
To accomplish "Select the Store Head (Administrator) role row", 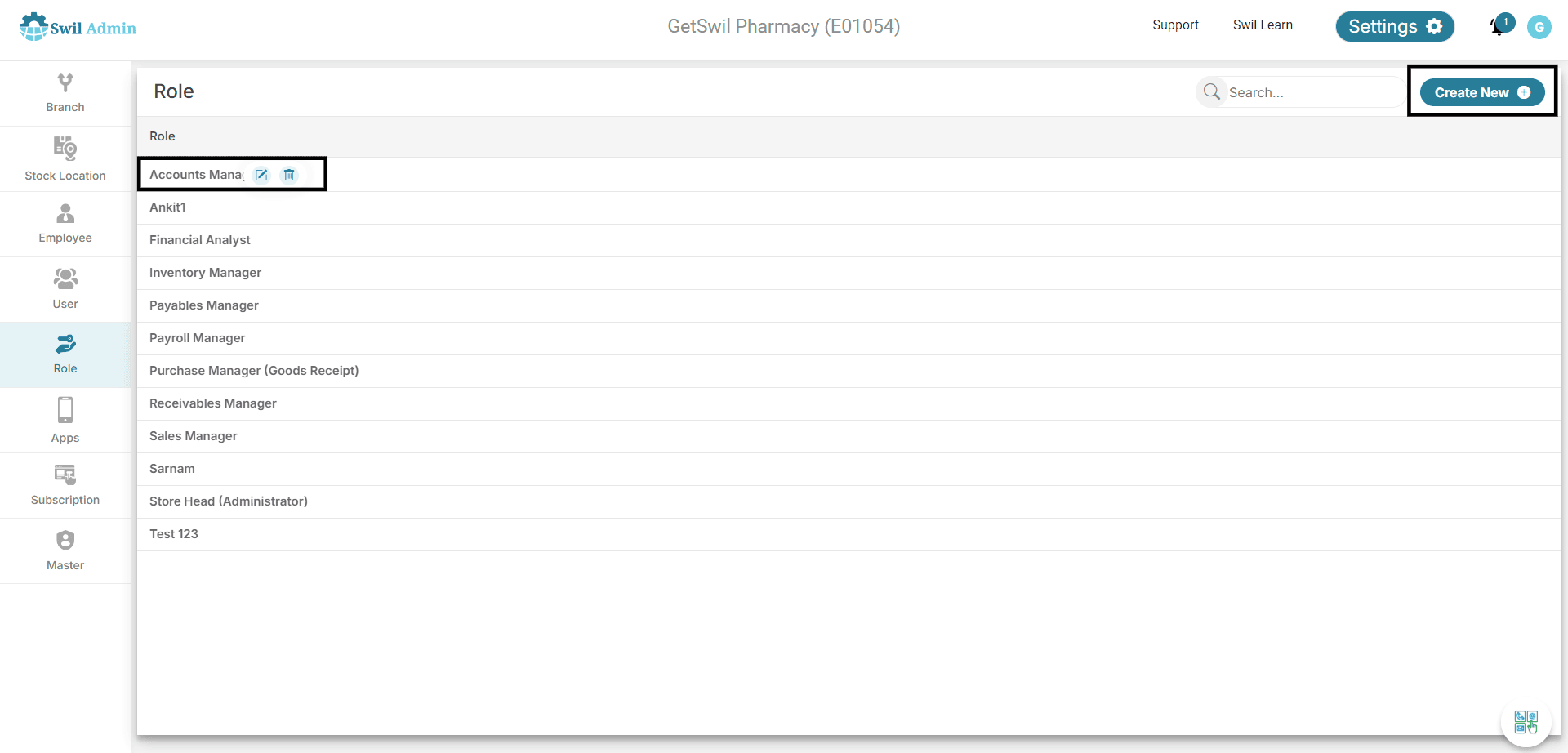I will point(849,501).
